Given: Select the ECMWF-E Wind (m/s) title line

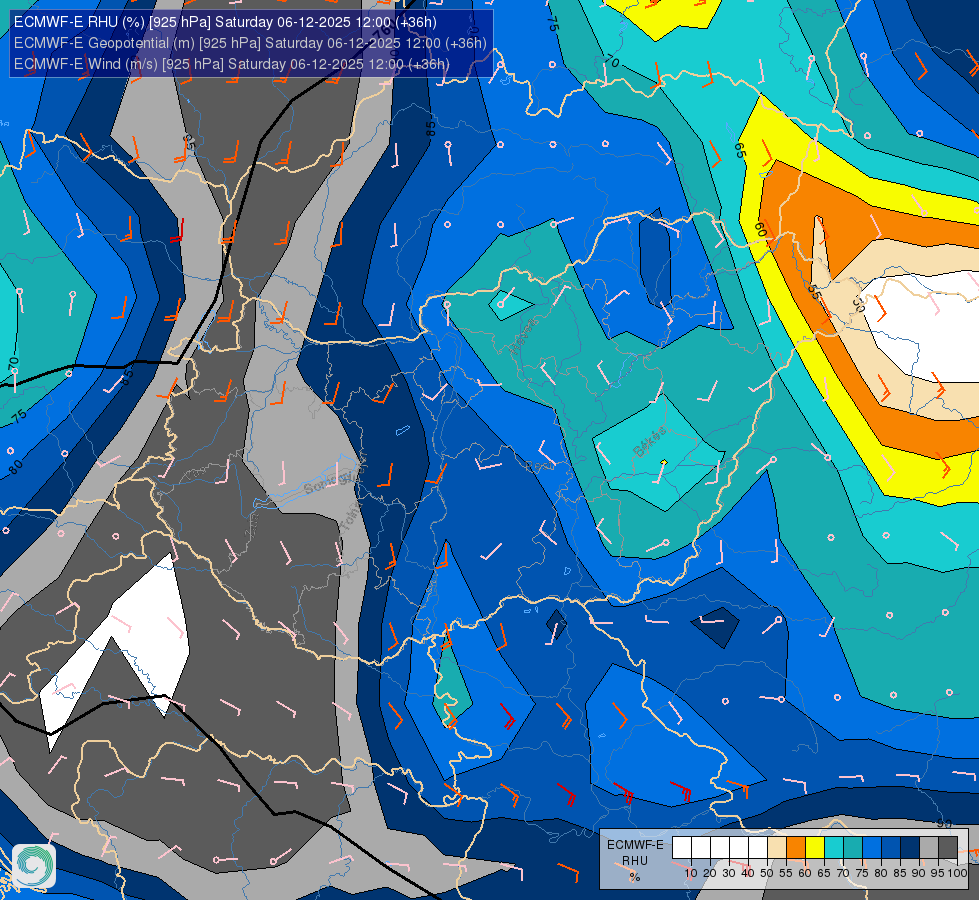Looking at the screenshot, I should pos(232,64).
